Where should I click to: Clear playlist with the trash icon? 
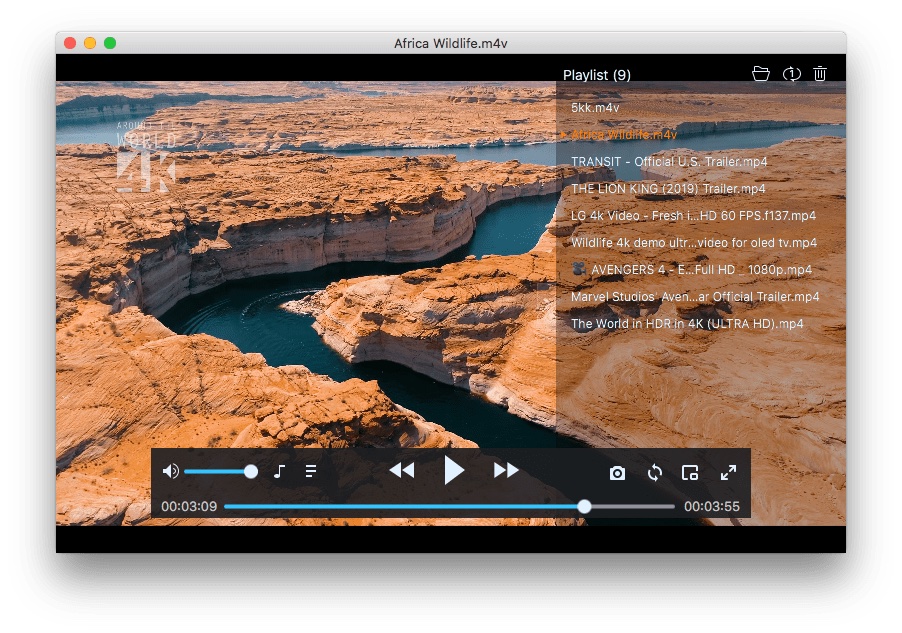click(820, 74)
